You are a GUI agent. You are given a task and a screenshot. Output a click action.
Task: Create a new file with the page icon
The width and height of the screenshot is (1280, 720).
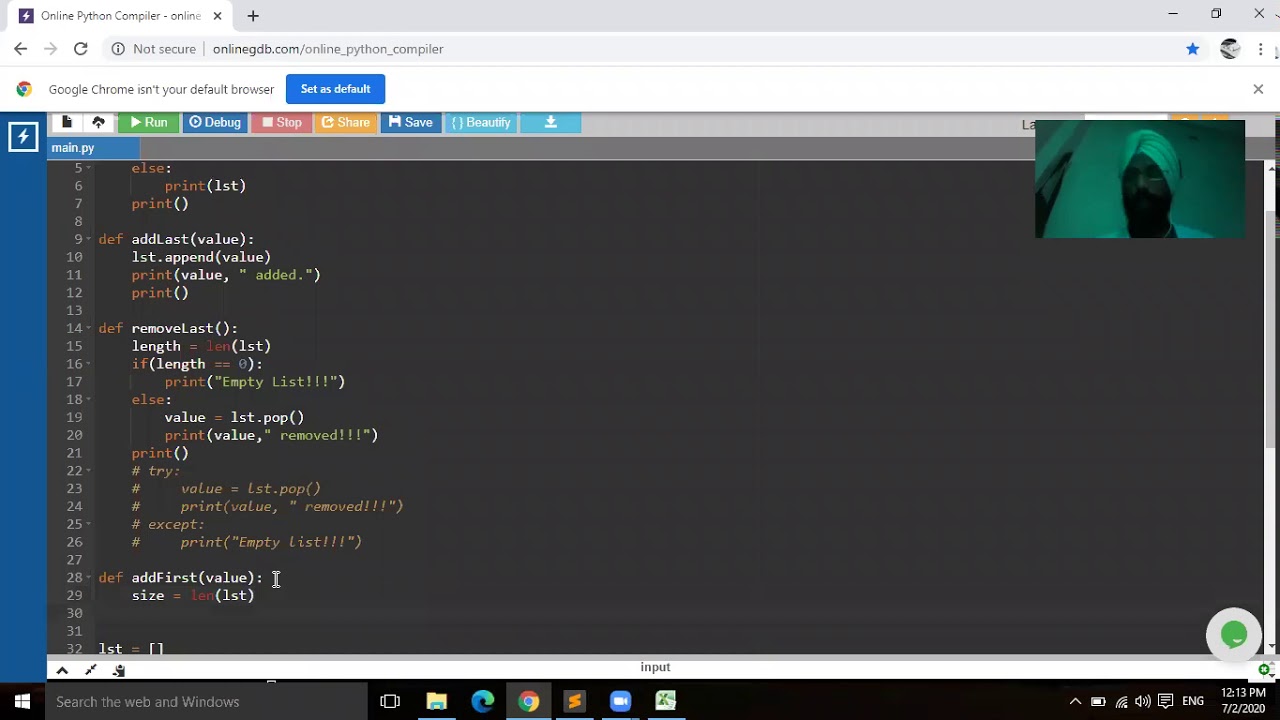[x=67, y=122]
